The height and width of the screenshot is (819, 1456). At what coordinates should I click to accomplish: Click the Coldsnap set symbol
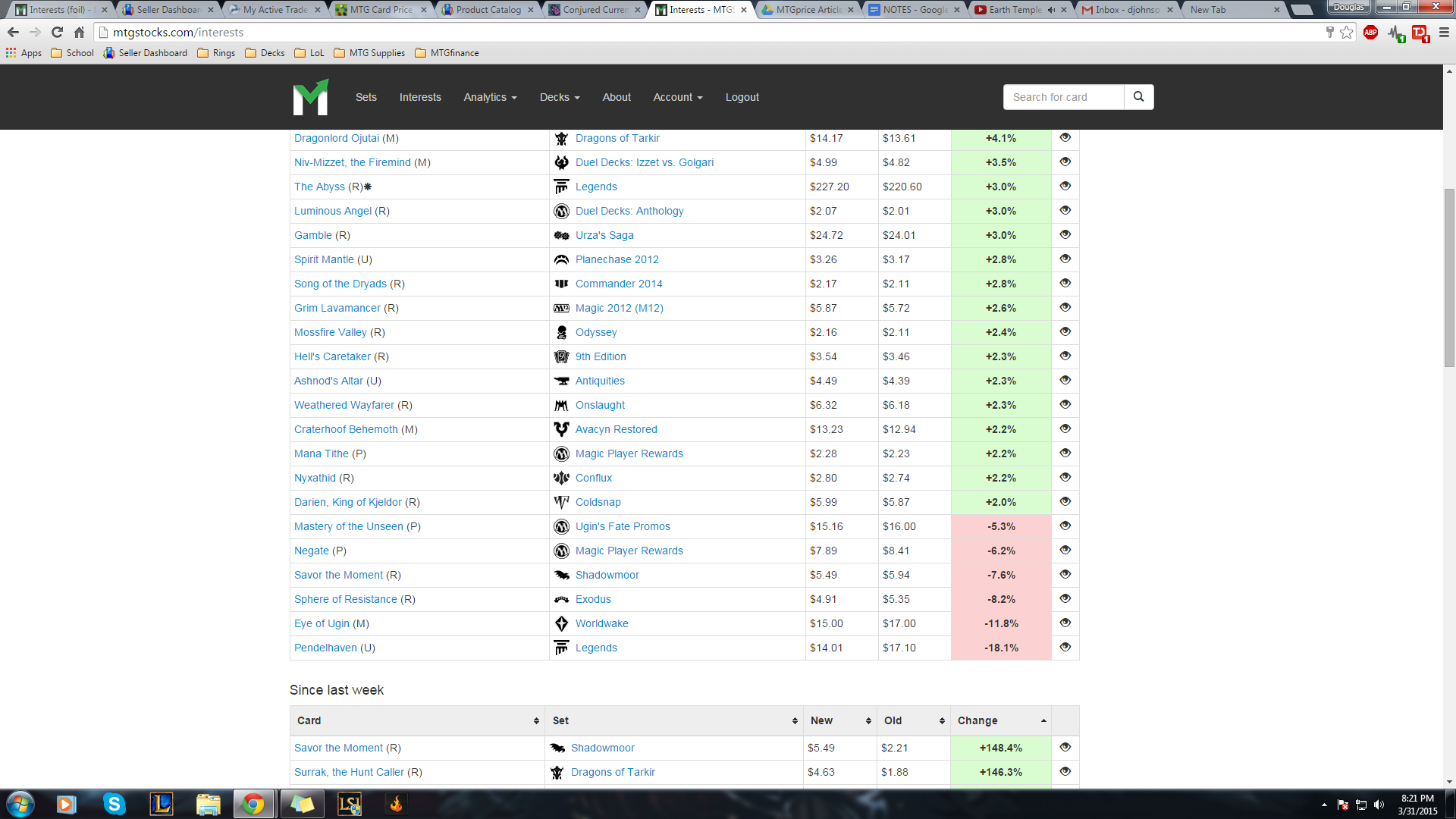point(561,502)
